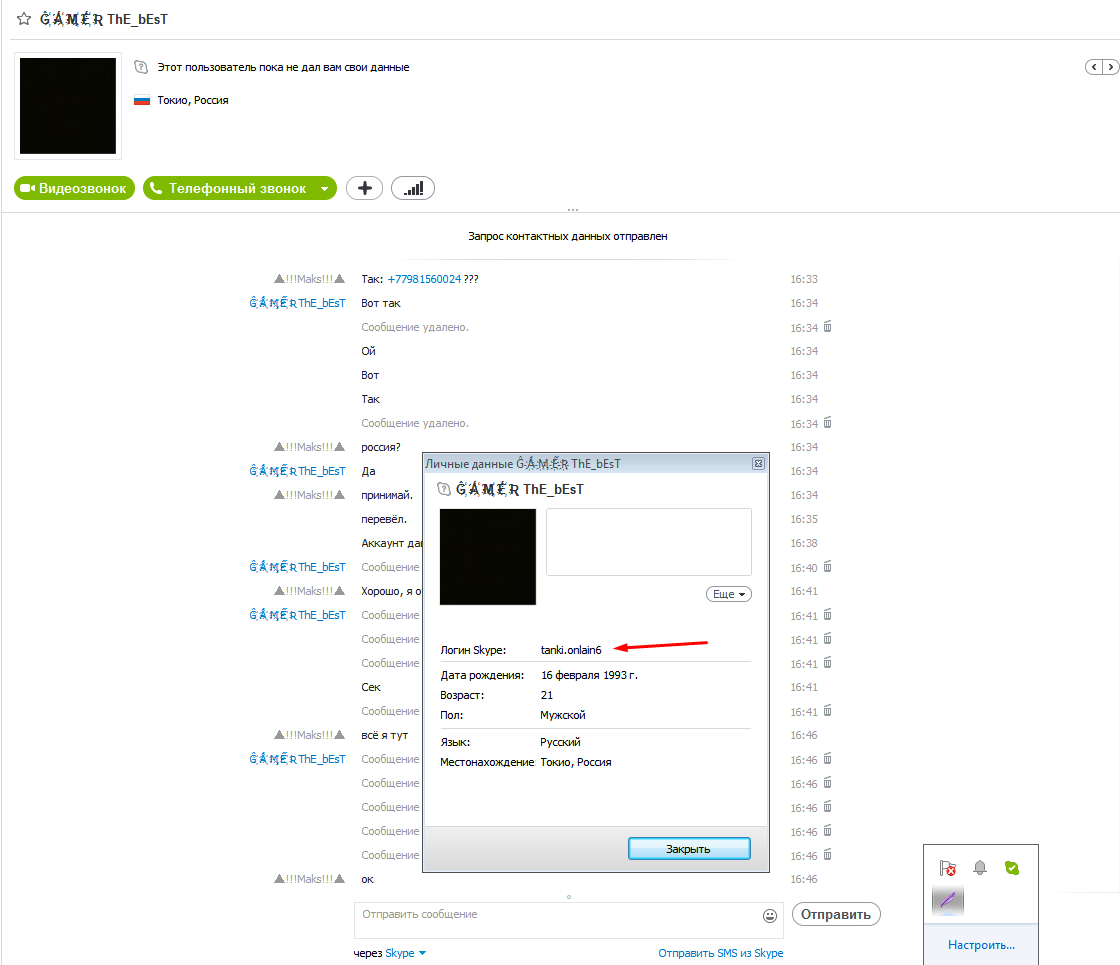Click the question mark icon beside pending-data notice
This screenshot has height=965, width=1120.
click(x=141, y=67)
